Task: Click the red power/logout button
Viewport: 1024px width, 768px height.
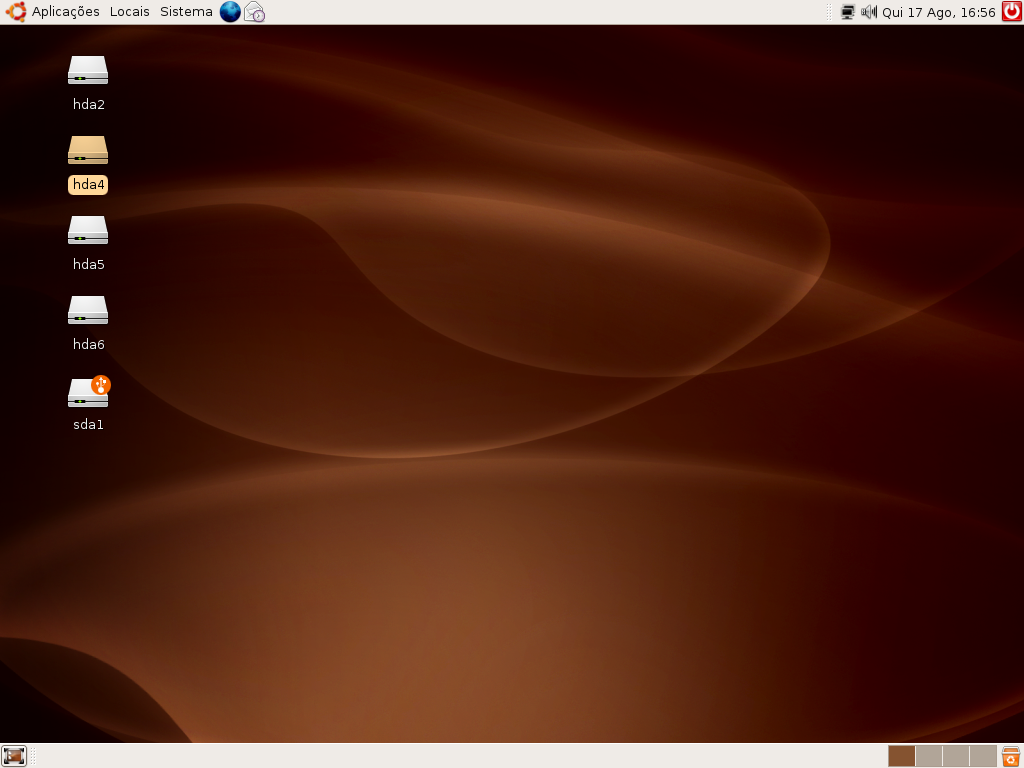Action: pos(1012,12)
